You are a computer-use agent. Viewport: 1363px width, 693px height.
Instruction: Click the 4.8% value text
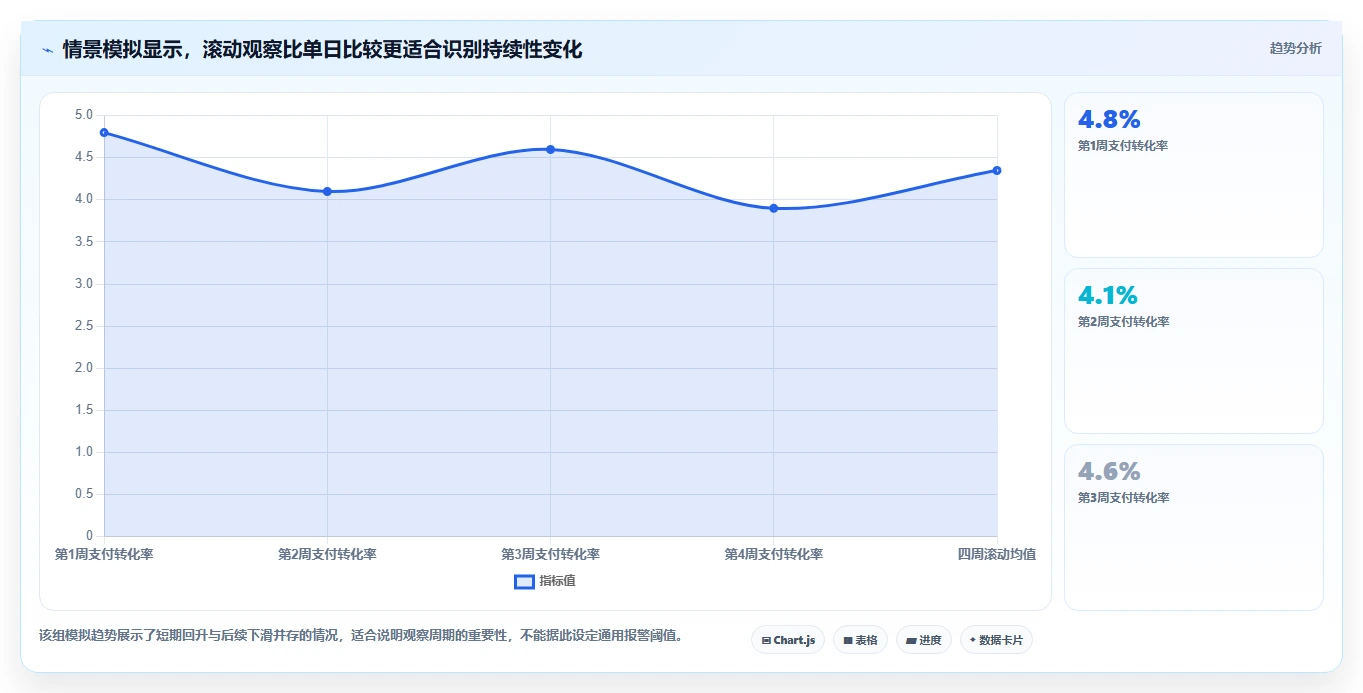pos(1109,120)
